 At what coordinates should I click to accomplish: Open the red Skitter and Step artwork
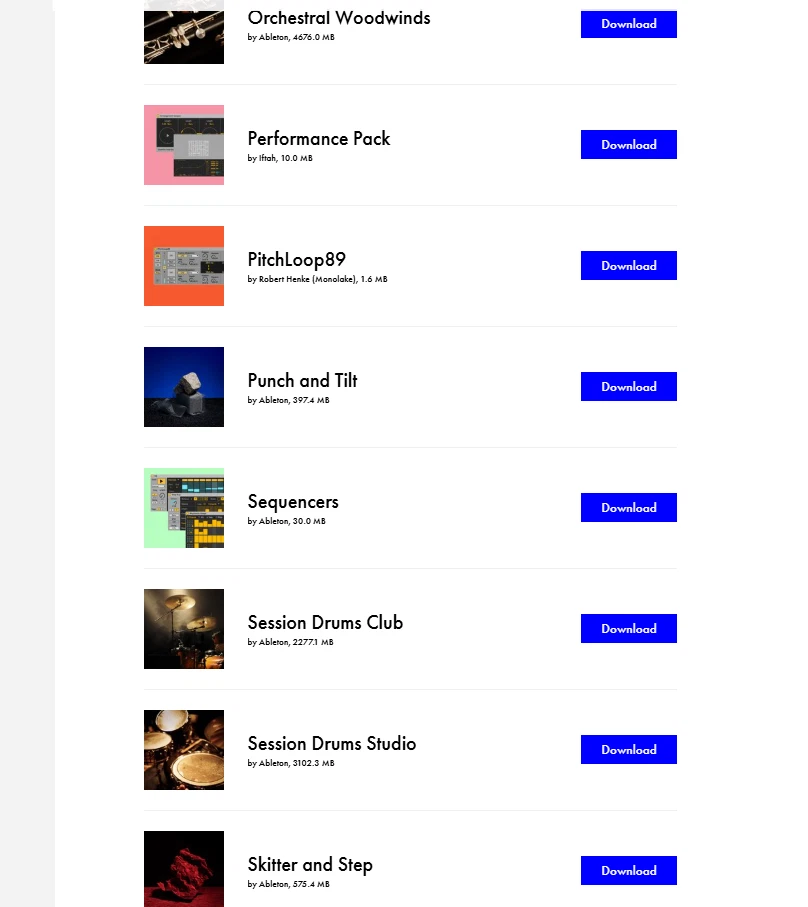(184, 869)
